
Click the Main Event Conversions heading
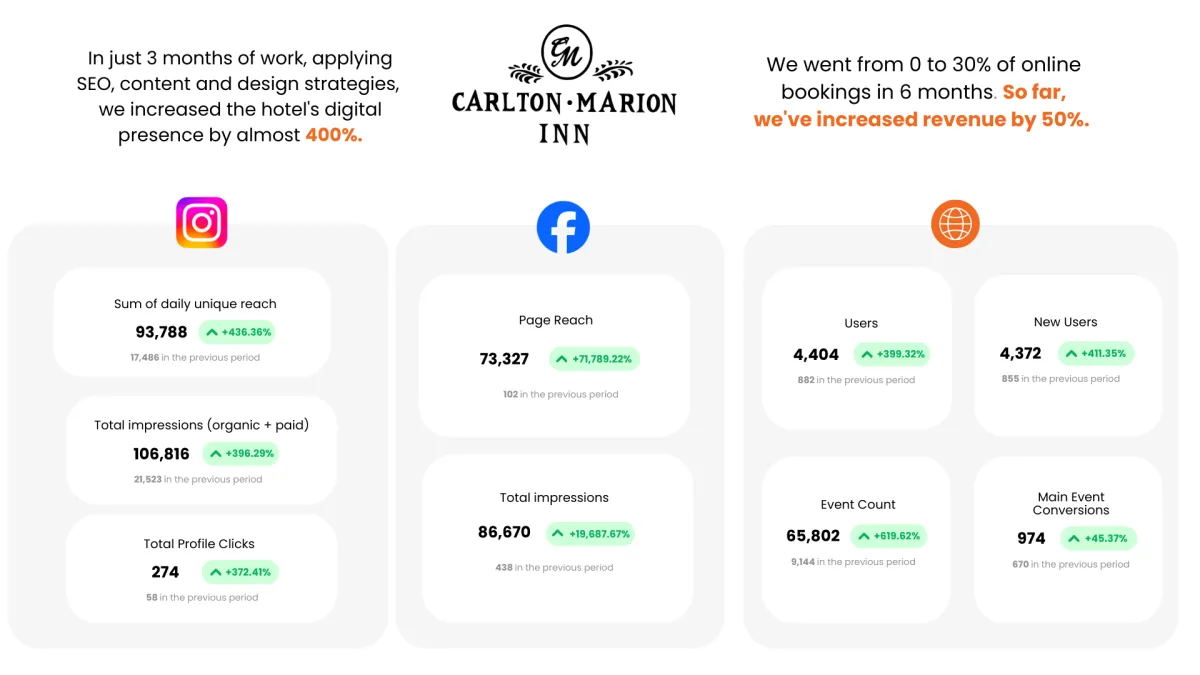pos(1071,503)
